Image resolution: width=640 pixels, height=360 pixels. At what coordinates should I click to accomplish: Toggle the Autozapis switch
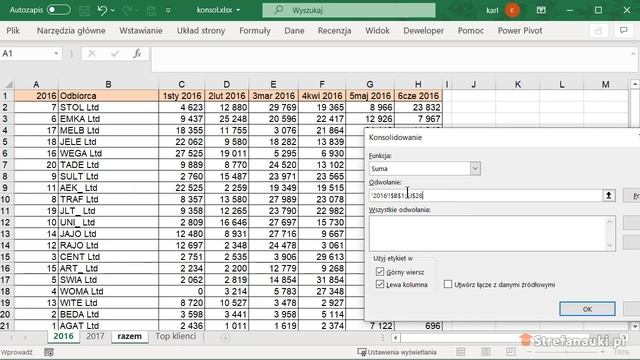tap(59, 10)
